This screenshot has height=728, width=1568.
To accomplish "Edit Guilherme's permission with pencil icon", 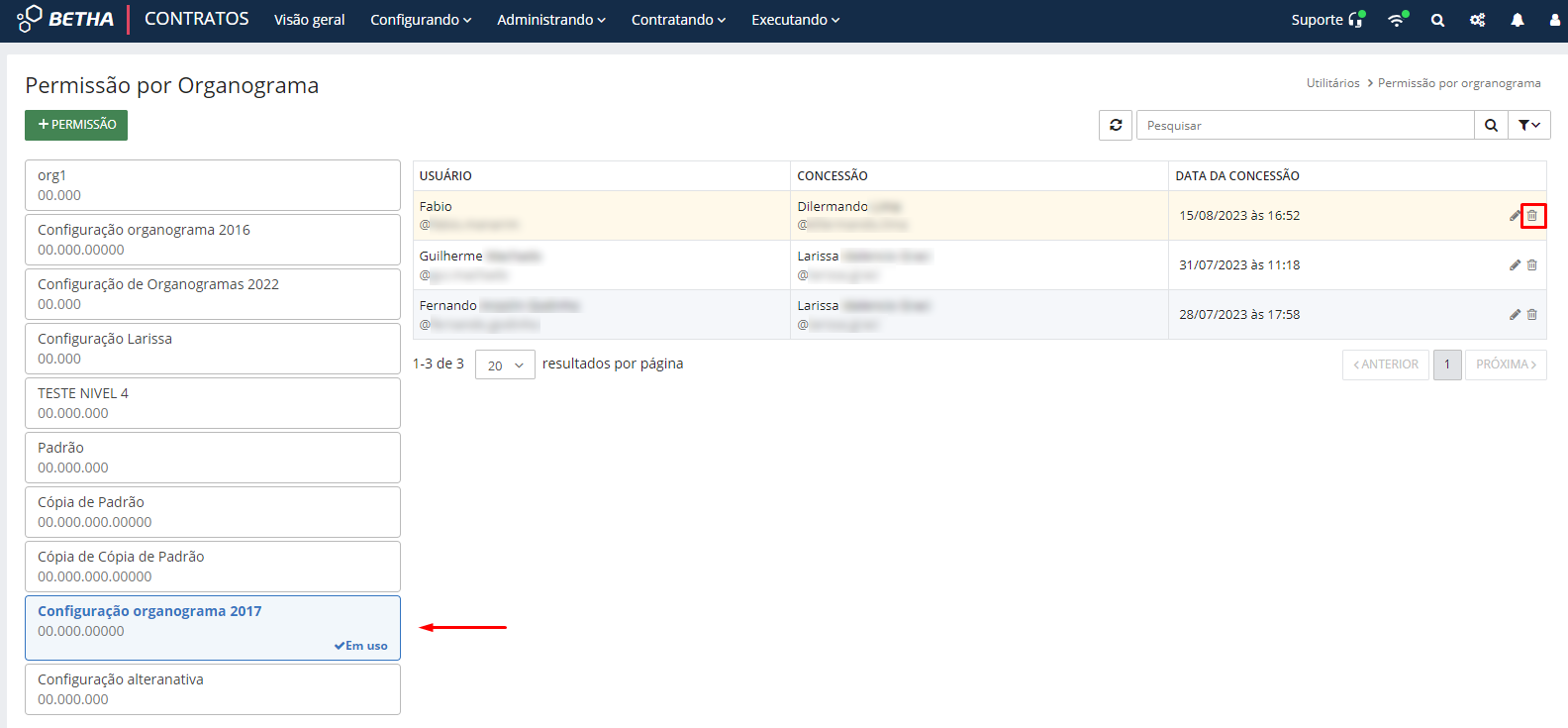I will 1515,264.
